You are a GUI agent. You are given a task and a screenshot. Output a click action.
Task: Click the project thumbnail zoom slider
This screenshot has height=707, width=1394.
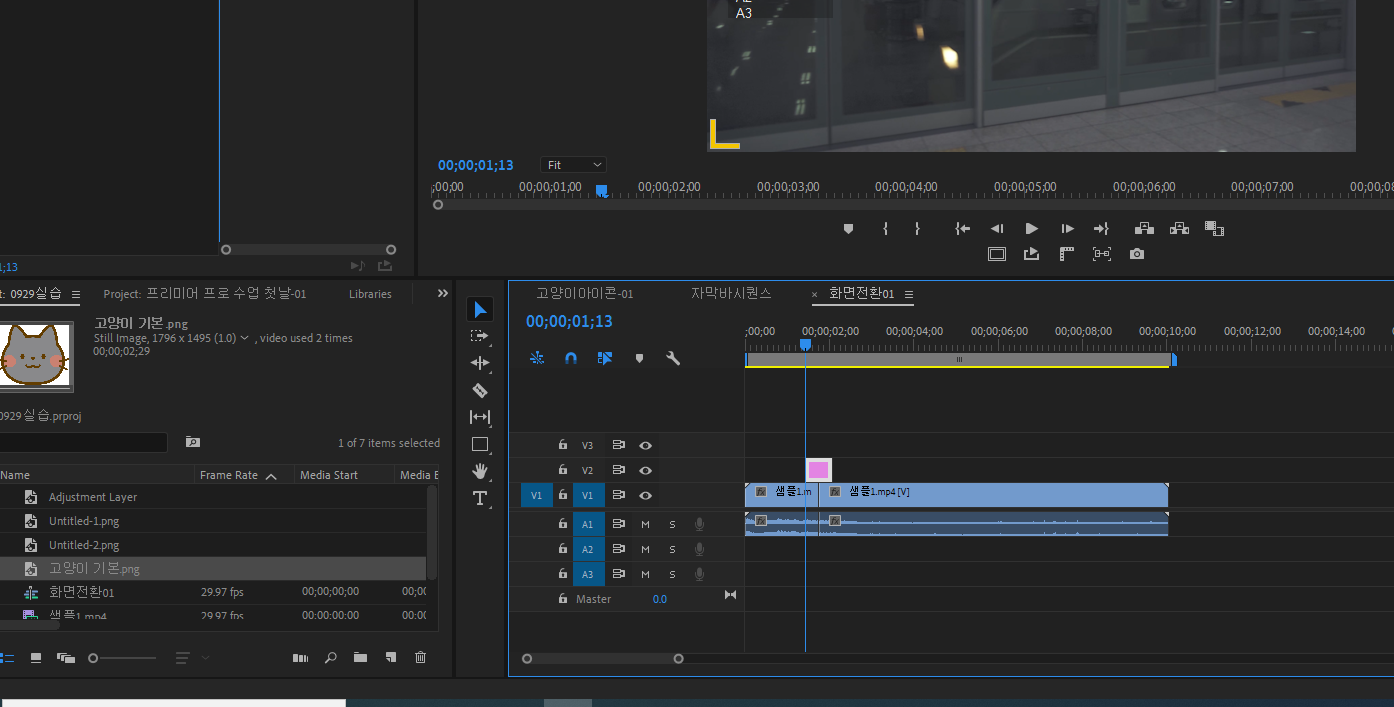(x=123, y=658)
